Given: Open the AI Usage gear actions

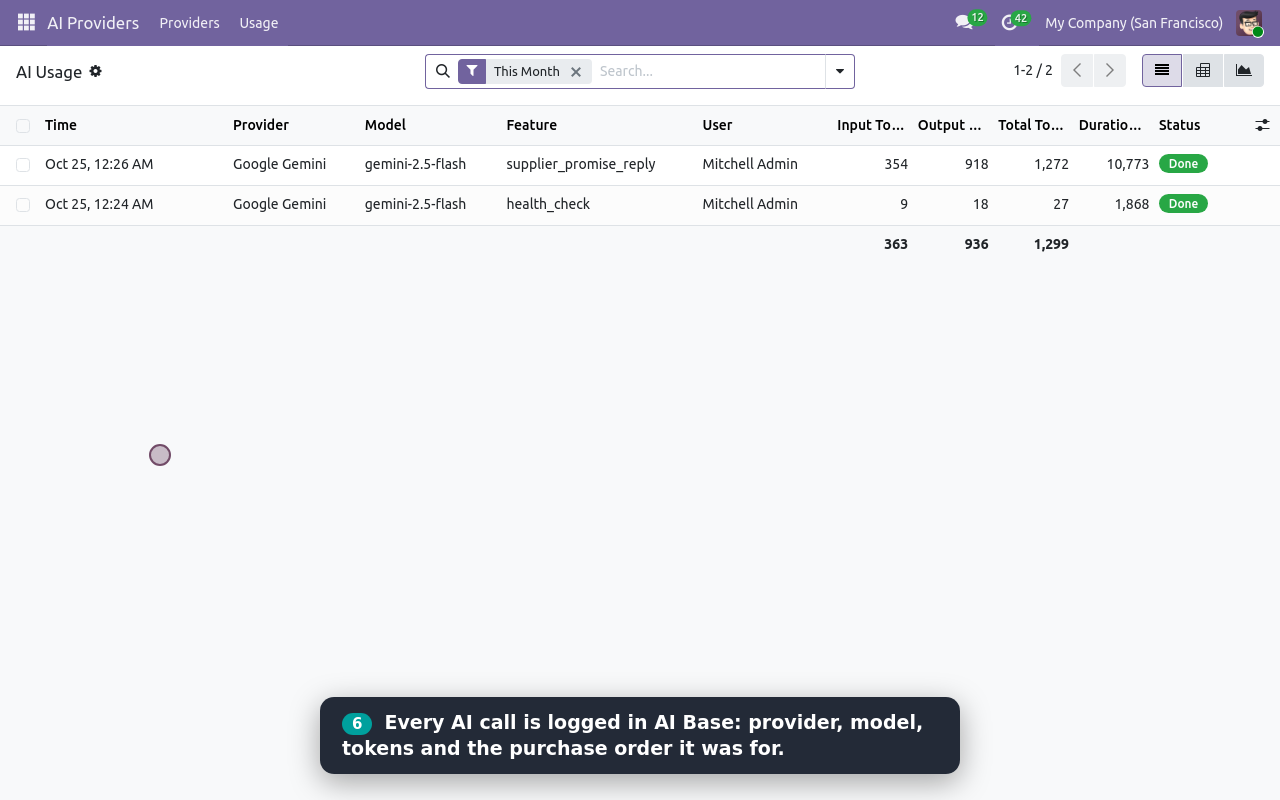Looking at the screenshot, I should pyautogui.click(x=96, y=71).
